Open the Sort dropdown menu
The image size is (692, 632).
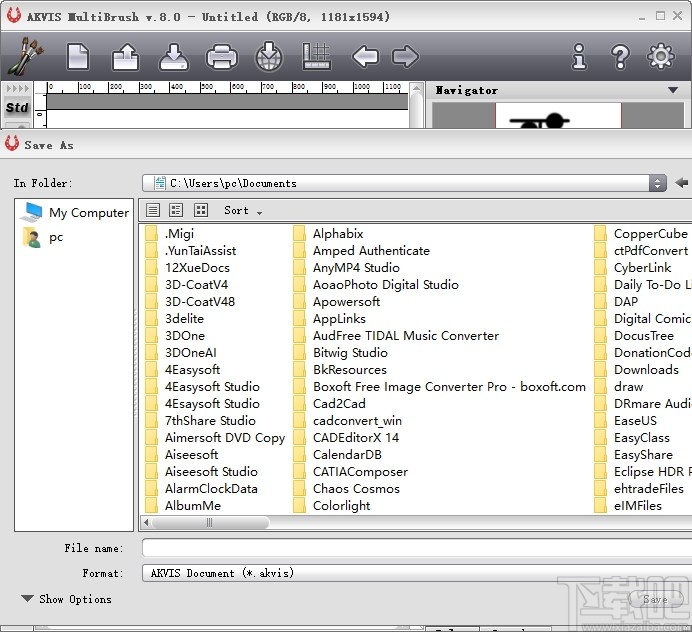[x=242, y=211]
